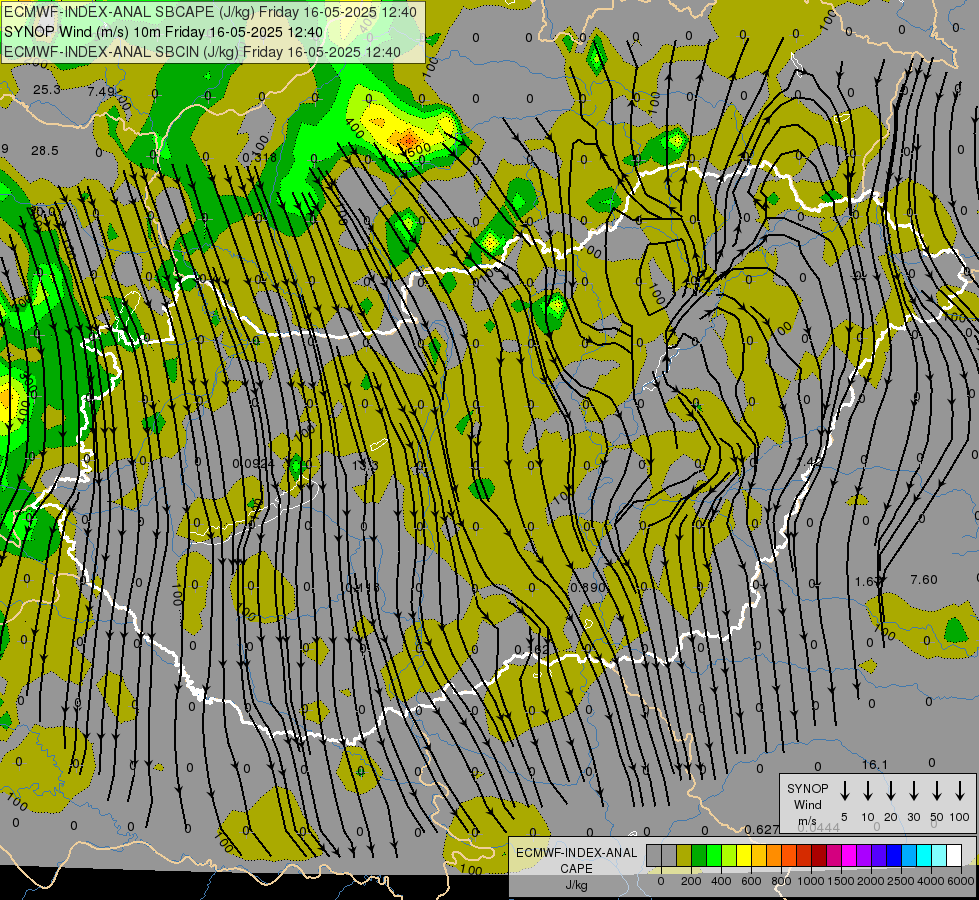The image size is (979, 900).
Task: Click the cyan legend swatch near 4000
Action: click(x=925, y=855)
